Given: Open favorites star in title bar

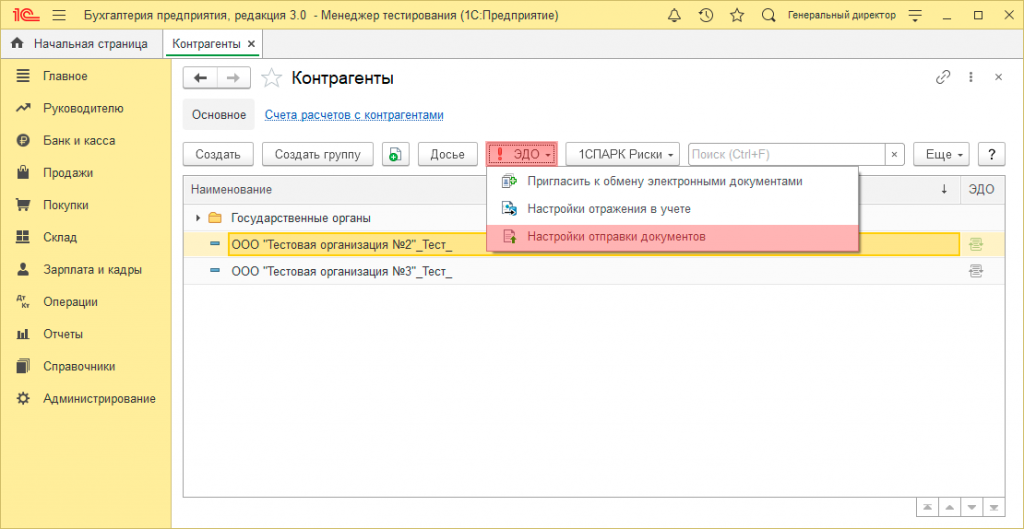Looking at the screenshot, I should 737,15.
